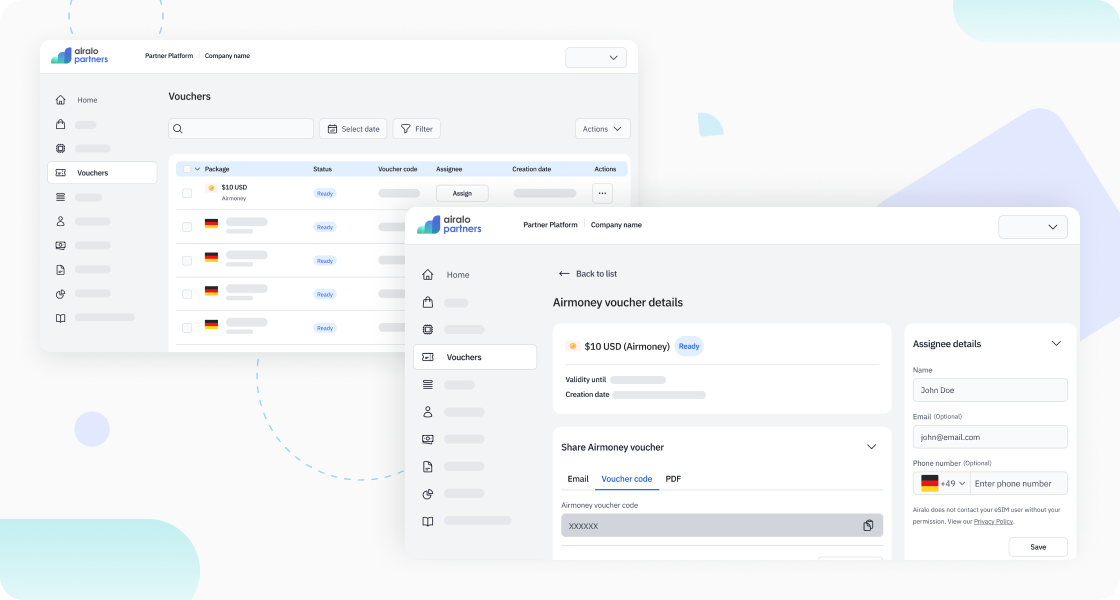Click the shopping bag icon in front sidebar

click(428, 302)
